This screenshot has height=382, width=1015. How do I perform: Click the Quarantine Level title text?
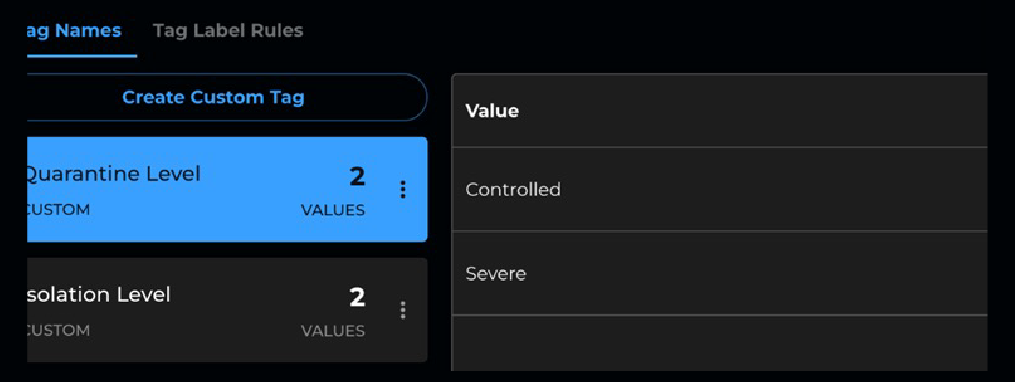click(114, 174)
